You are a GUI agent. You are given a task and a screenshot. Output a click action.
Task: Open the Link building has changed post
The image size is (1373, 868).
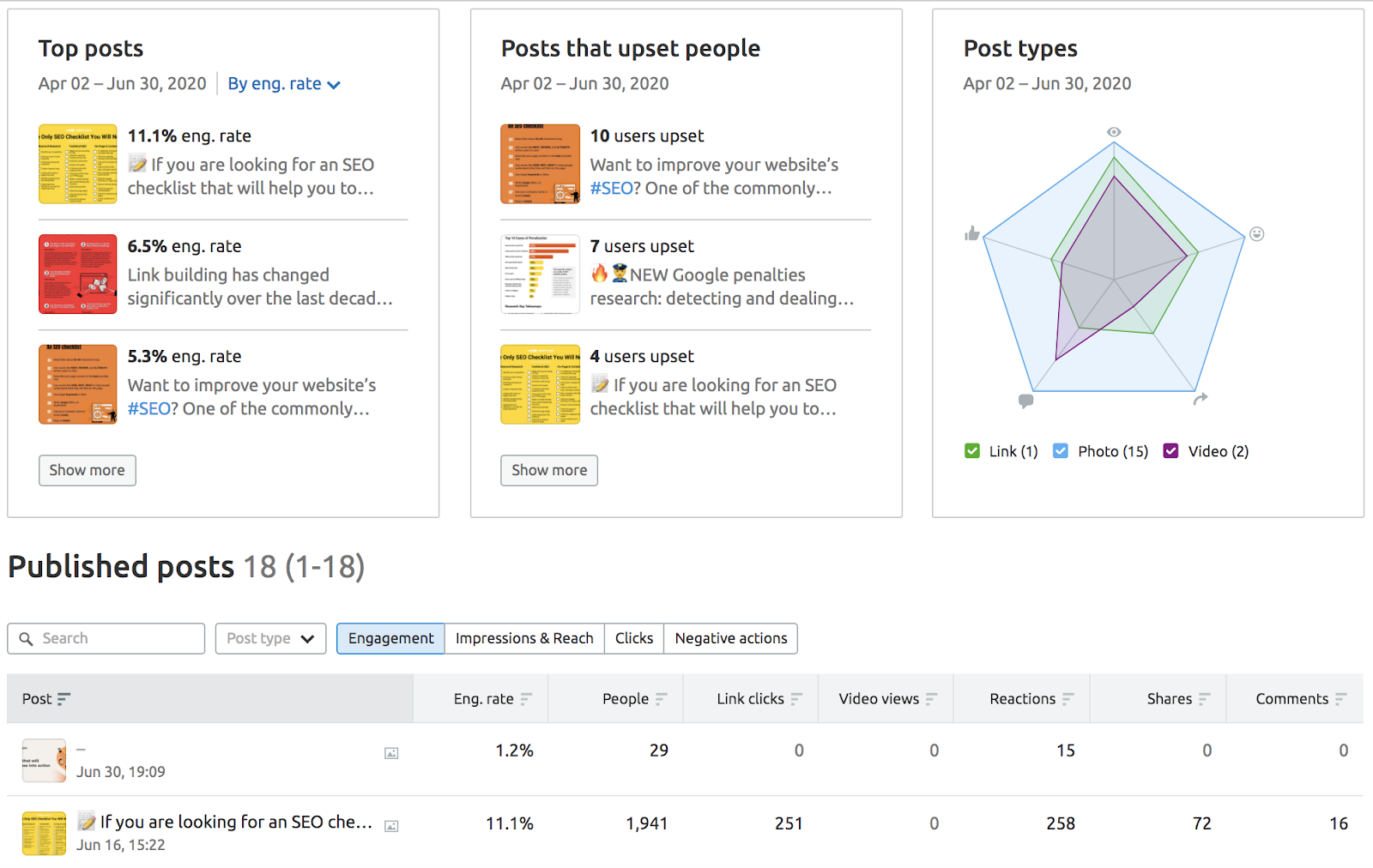pos(260,287)
